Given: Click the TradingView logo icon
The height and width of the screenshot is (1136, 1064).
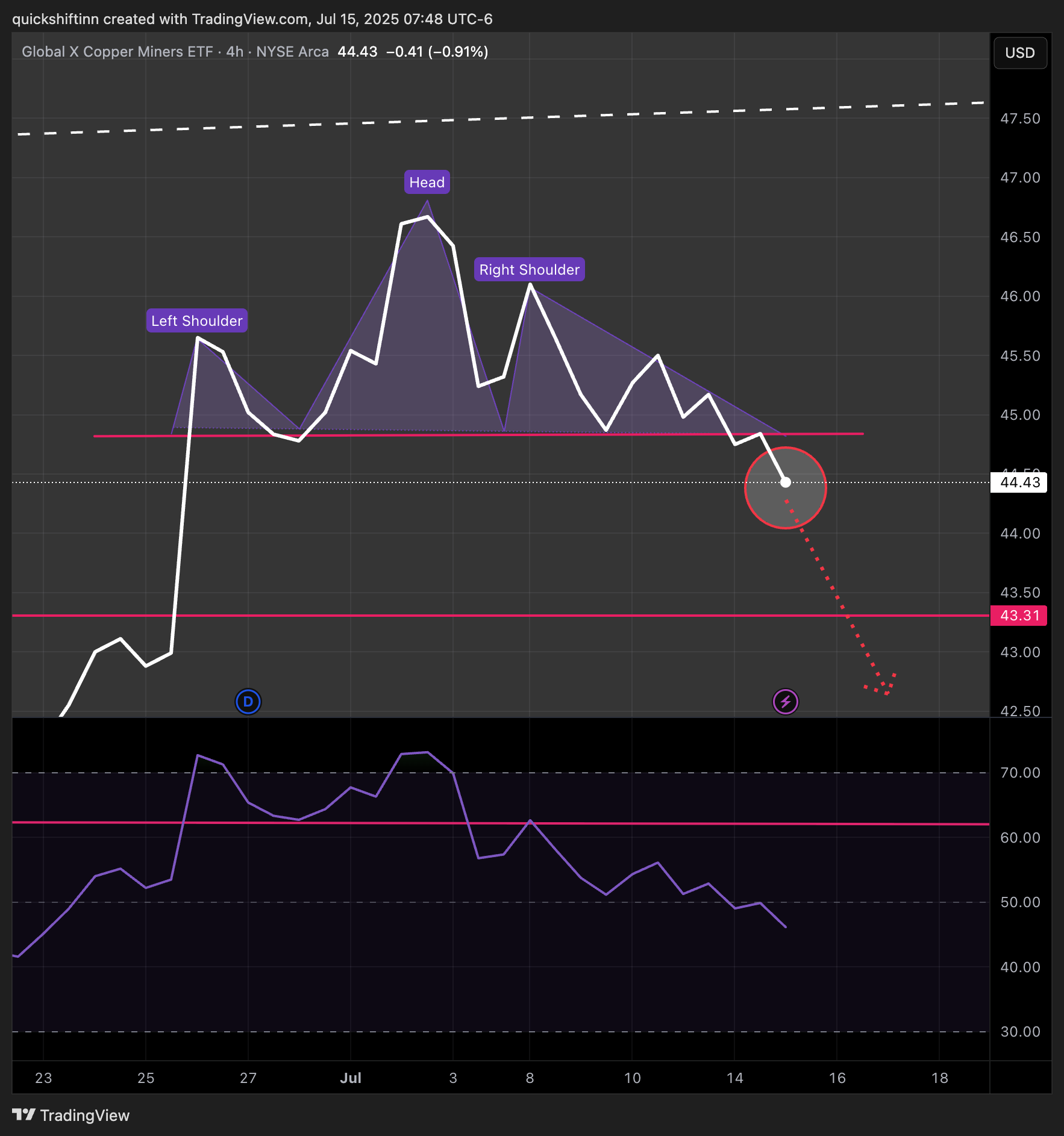Looking at the screenshot, I should point(24,1115).
